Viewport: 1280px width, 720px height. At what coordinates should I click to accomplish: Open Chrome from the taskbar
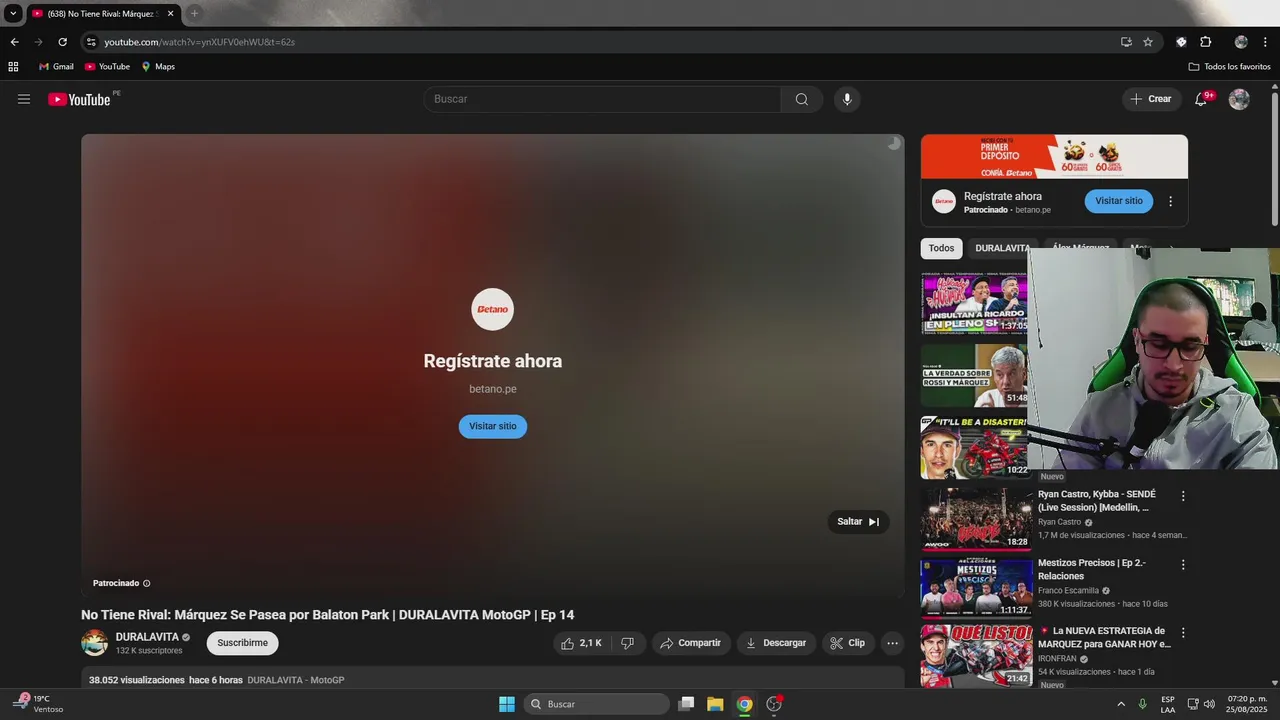[x=745, y=704]
